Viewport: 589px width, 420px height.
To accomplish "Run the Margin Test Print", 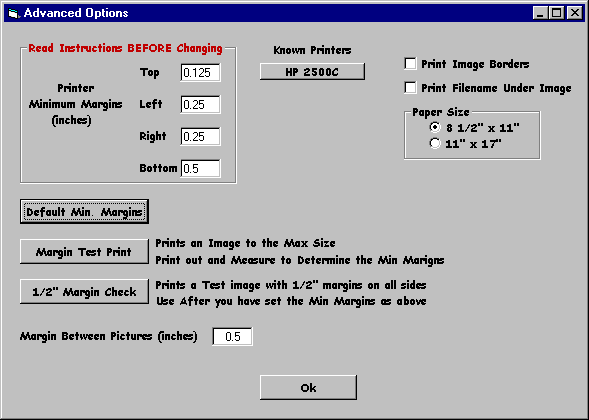I will [x=84, y=252].
